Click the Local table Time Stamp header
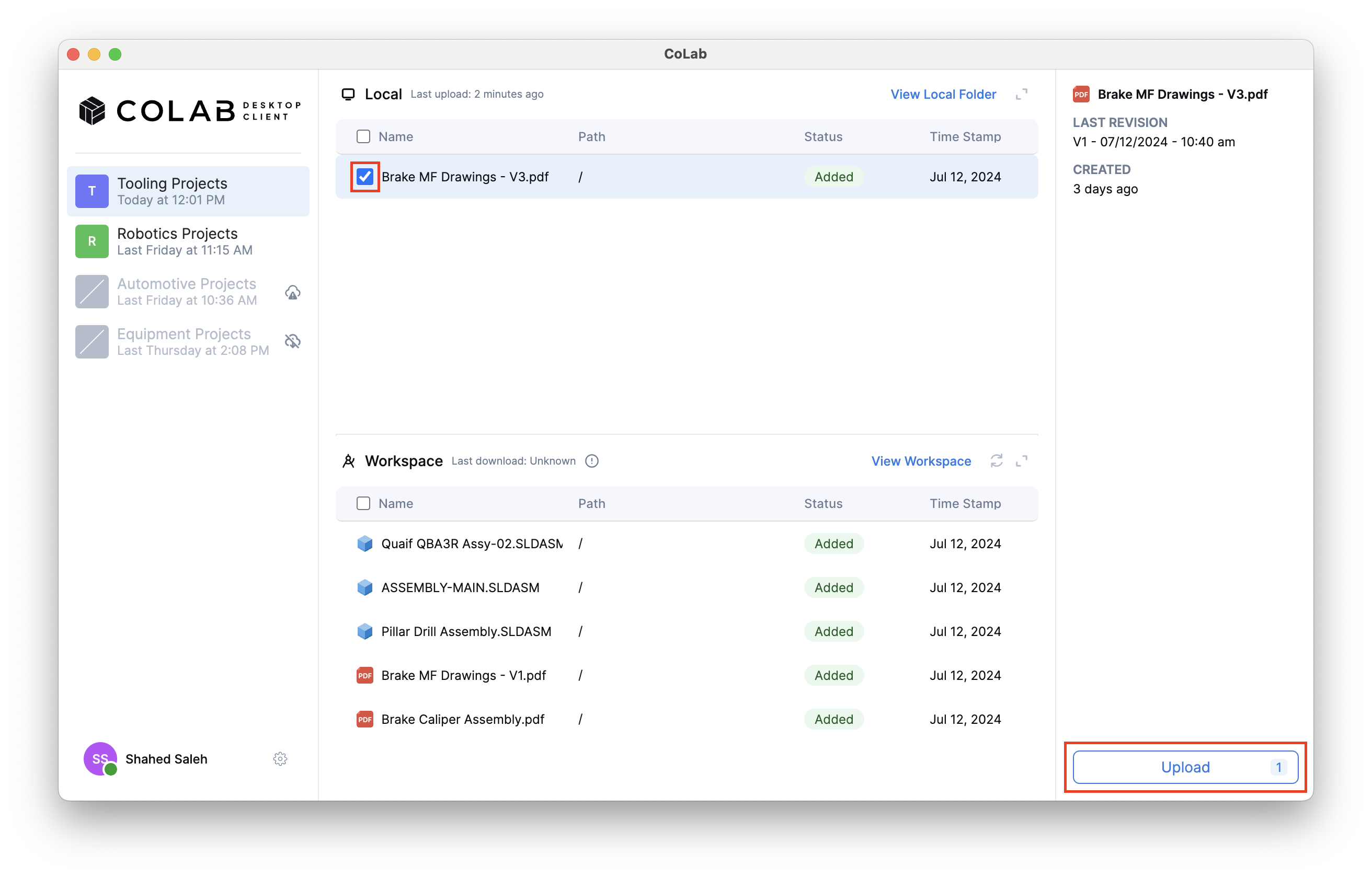Screen dimensions: 1372x878 (965, 136)
